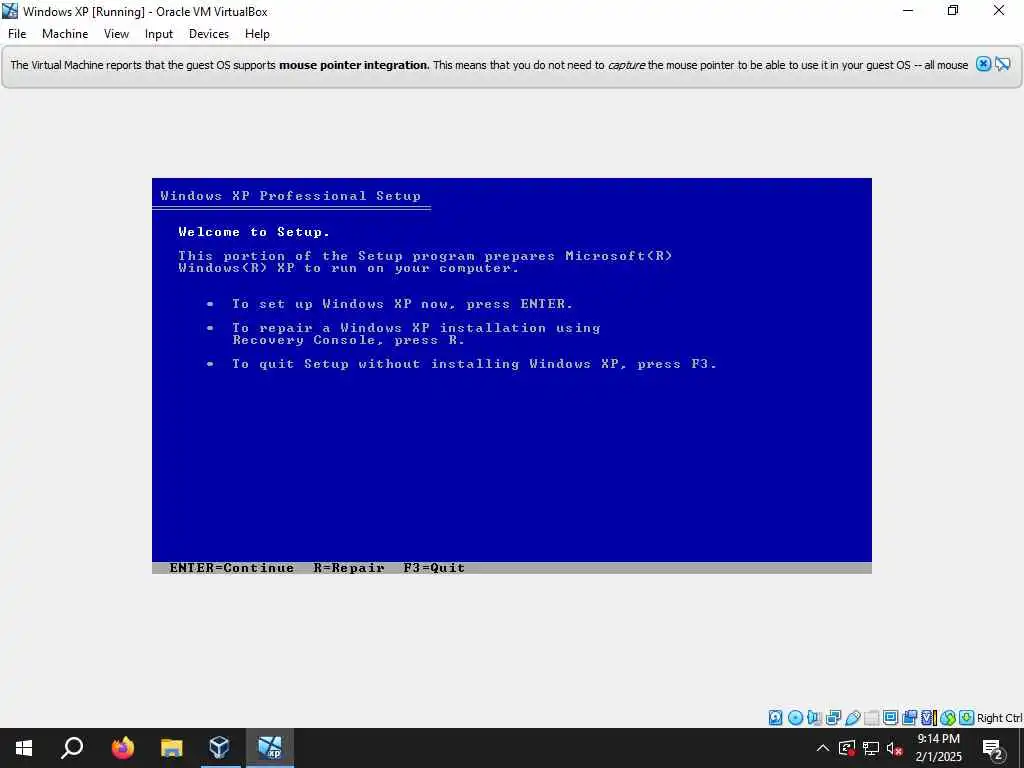Click the recording indicator in status bar

click(909, 718)
